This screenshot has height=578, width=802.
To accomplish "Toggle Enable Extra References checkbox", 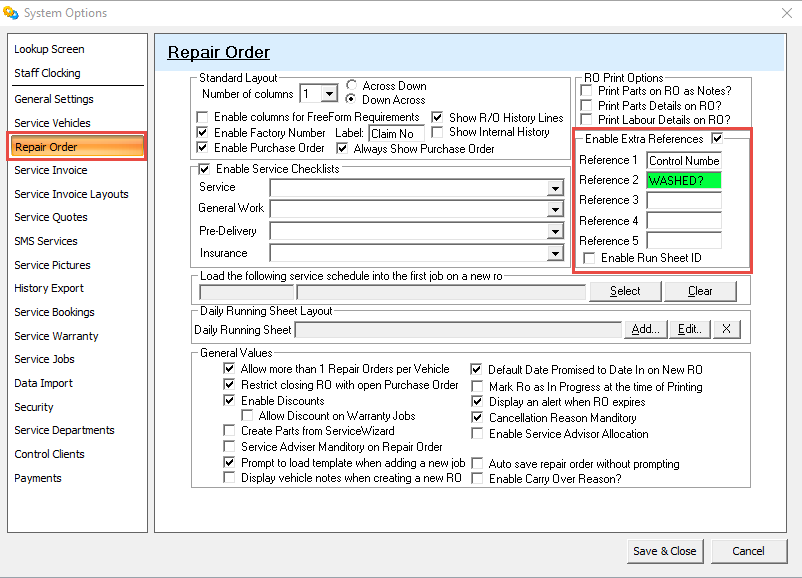I will tap(717, 139).
